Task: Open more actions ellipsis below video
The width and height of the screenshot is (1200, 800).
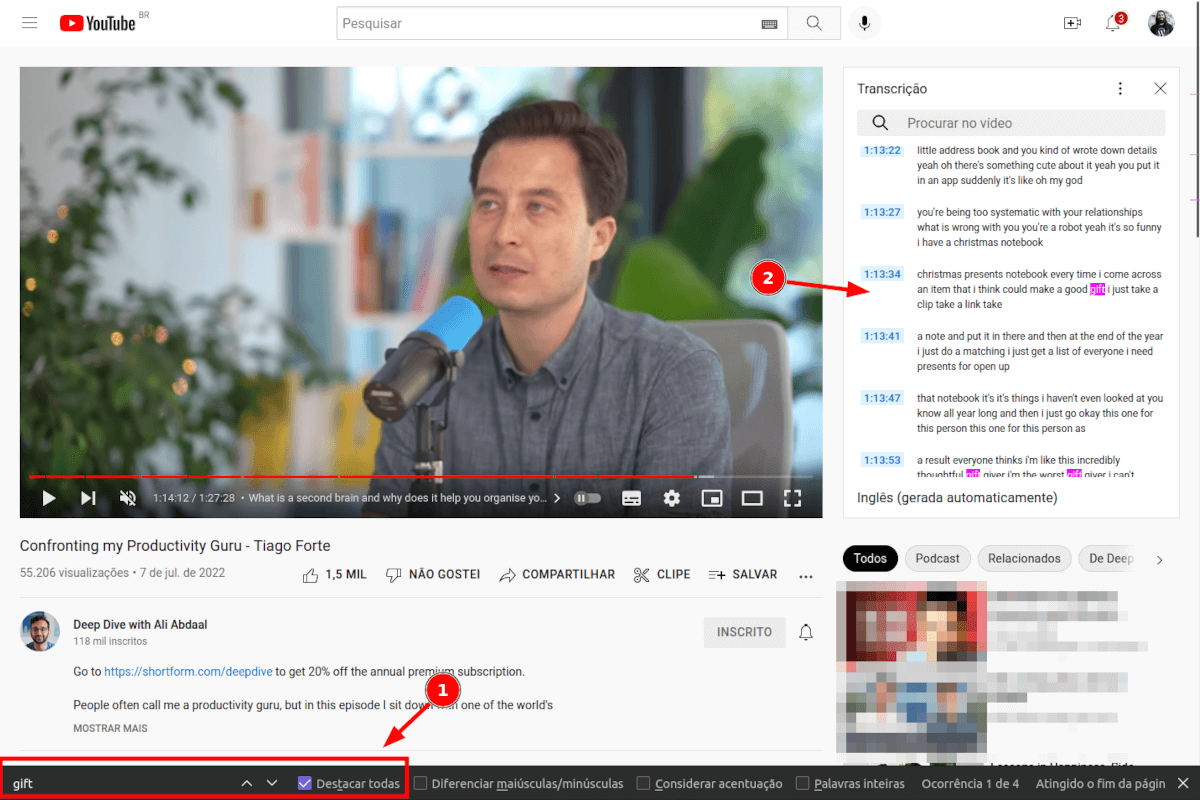Action: click(x=806, y=575)
